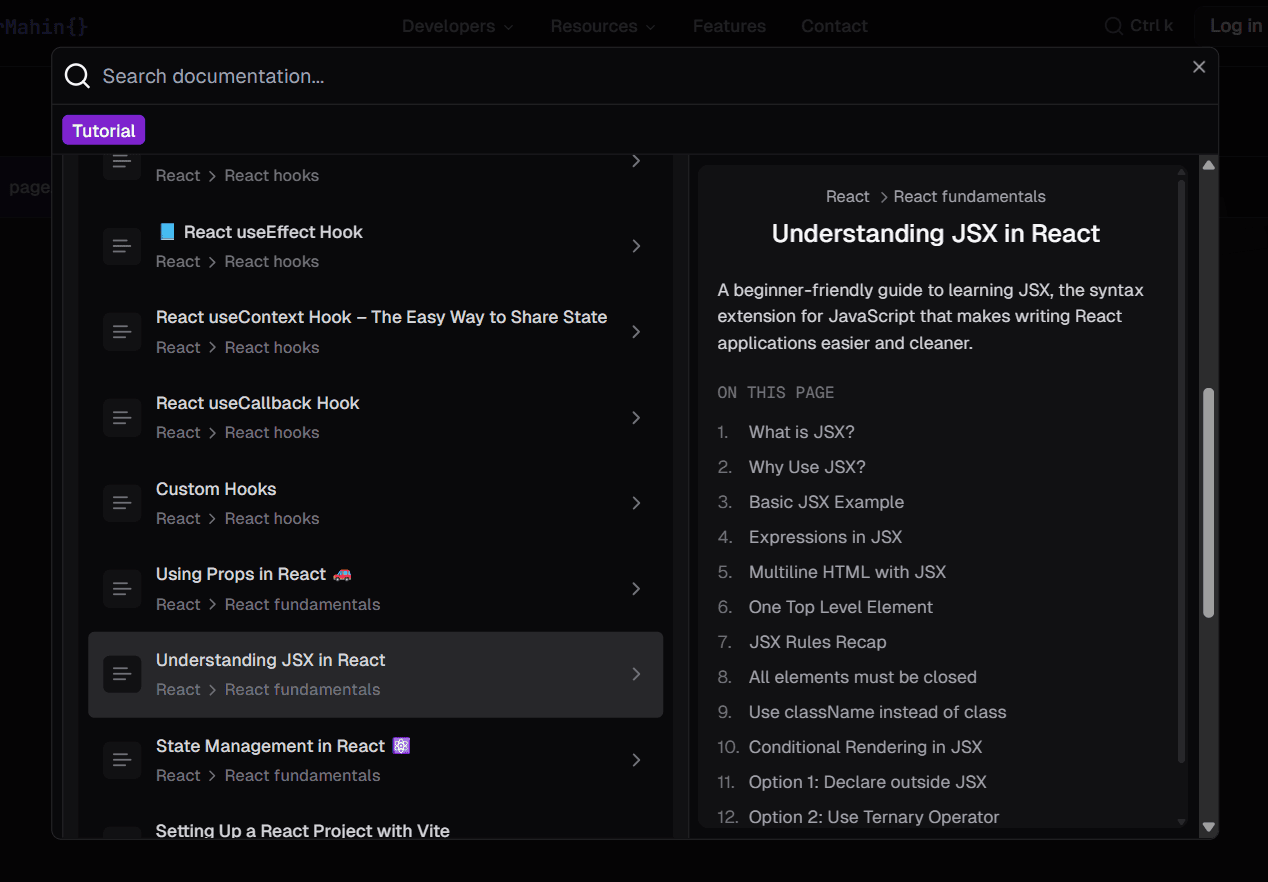Click React fundamentals breadcrumb in preview panel header
The height and width of the screenshot is (882, 1268).
click(969, 197)
